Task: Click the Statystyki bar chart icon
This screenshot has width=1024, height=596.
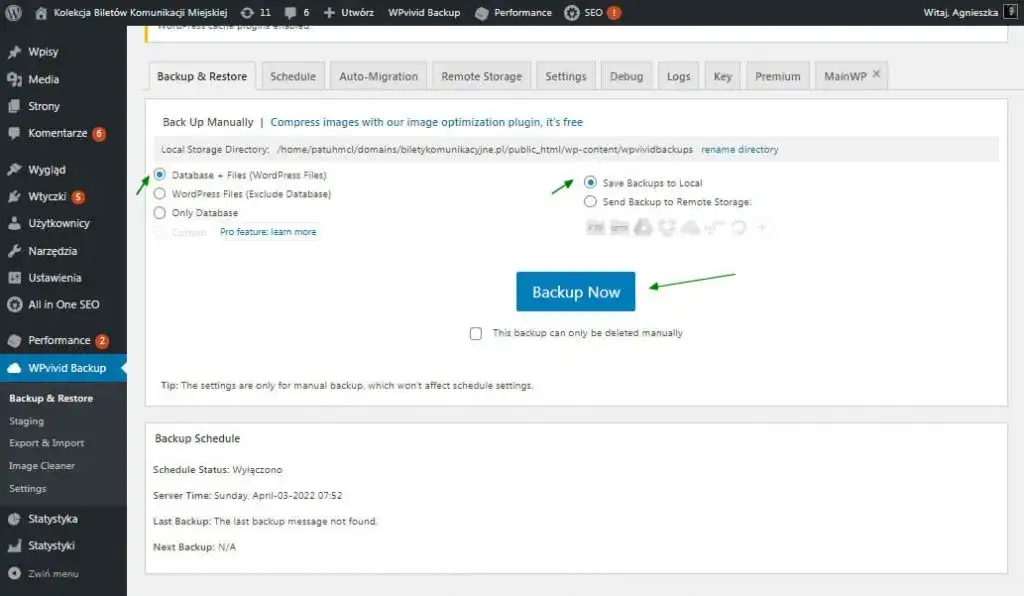Action: coord(14,546)
